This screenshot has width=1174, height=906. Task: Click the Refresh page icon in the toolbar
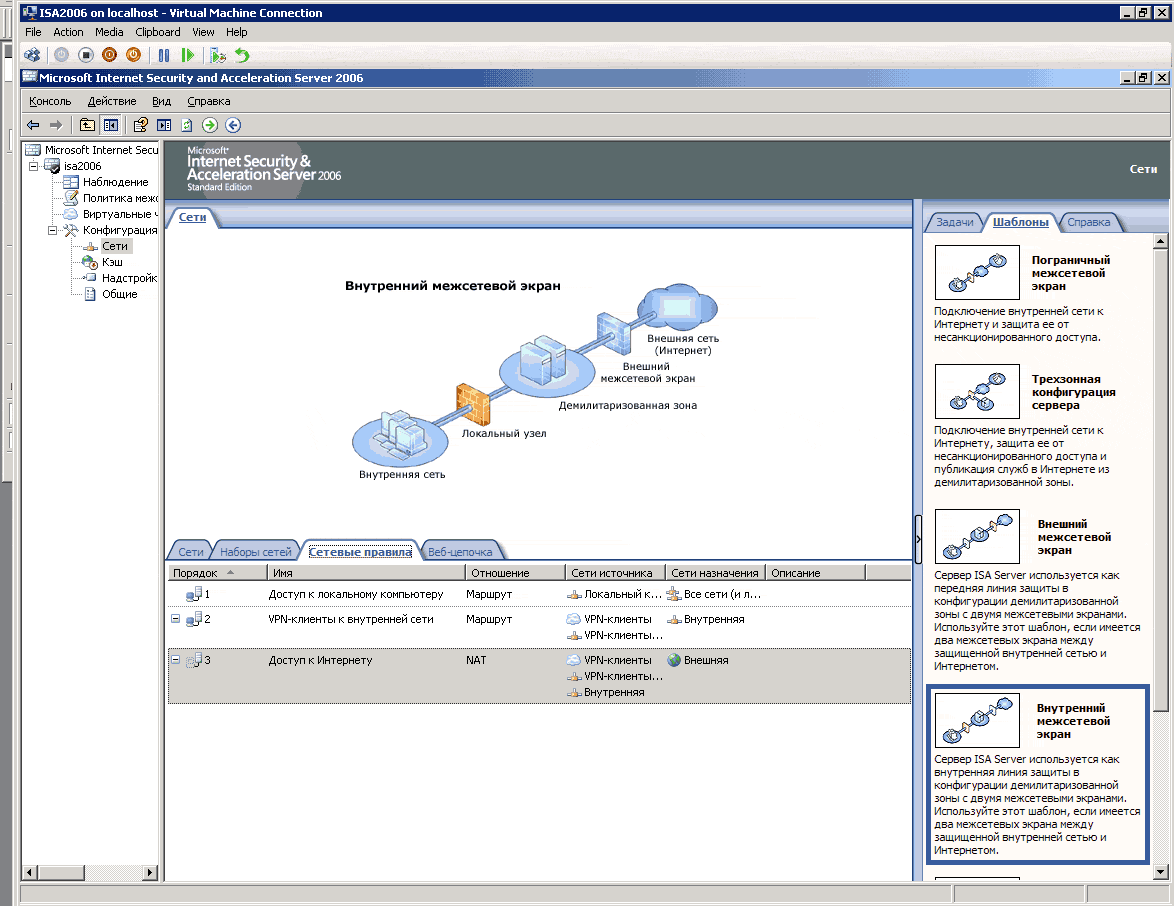pos(186,125)
